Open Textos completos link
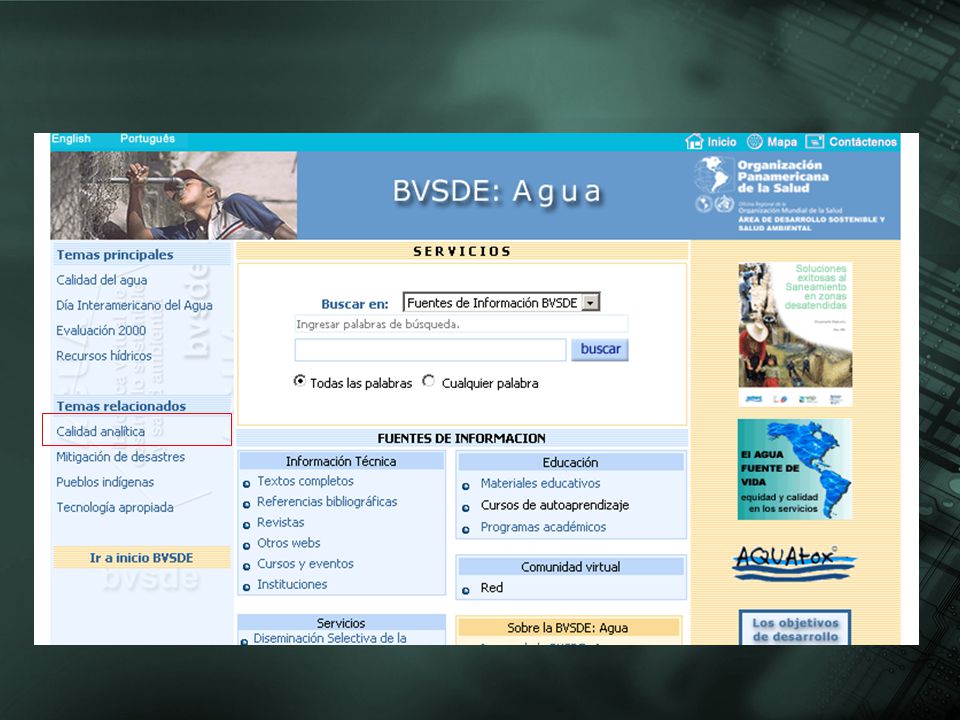This screenshot has width=960, height=720. pyautogui.click(x=306, y=481)
